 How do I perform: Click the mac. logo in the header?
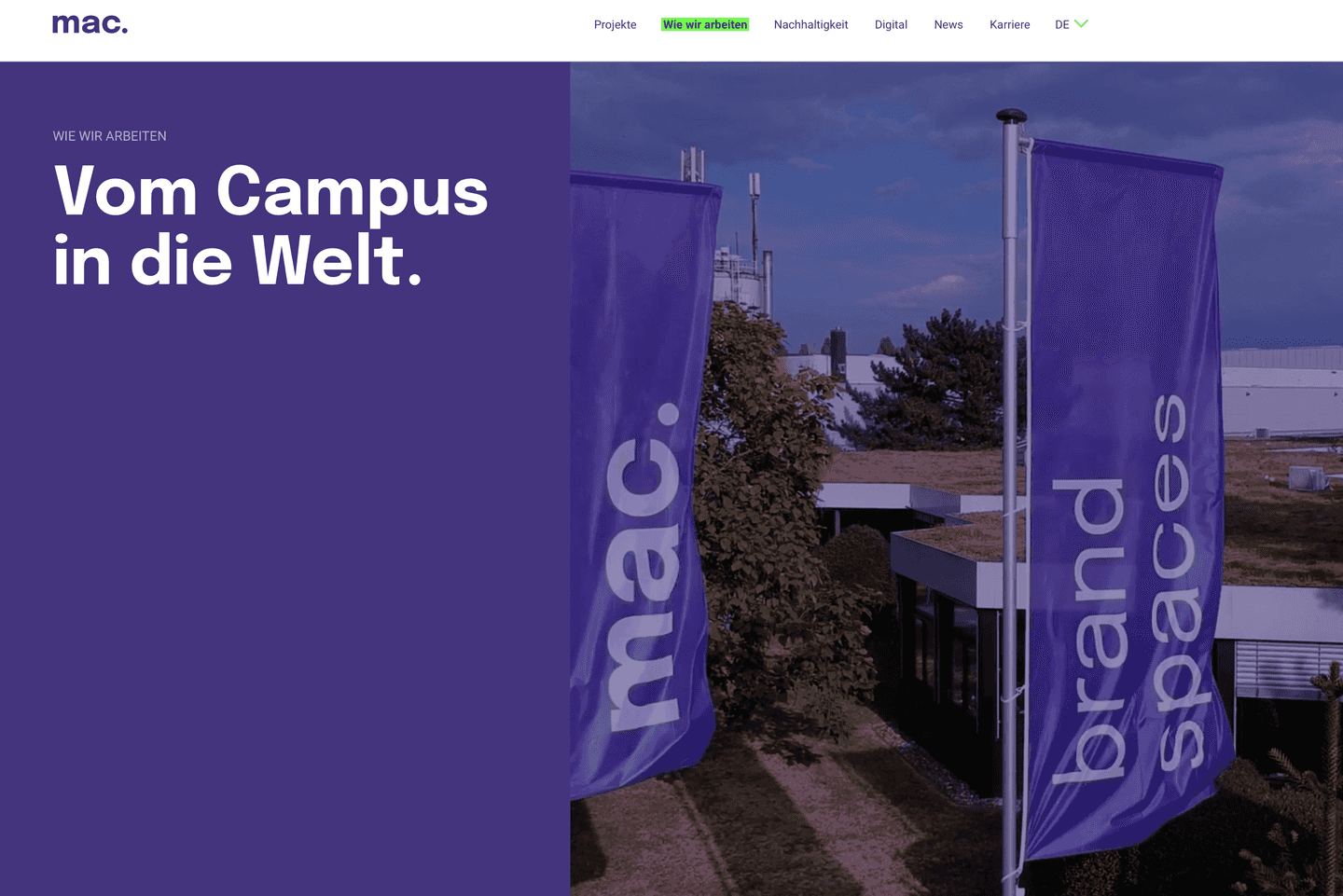point(90,24)
